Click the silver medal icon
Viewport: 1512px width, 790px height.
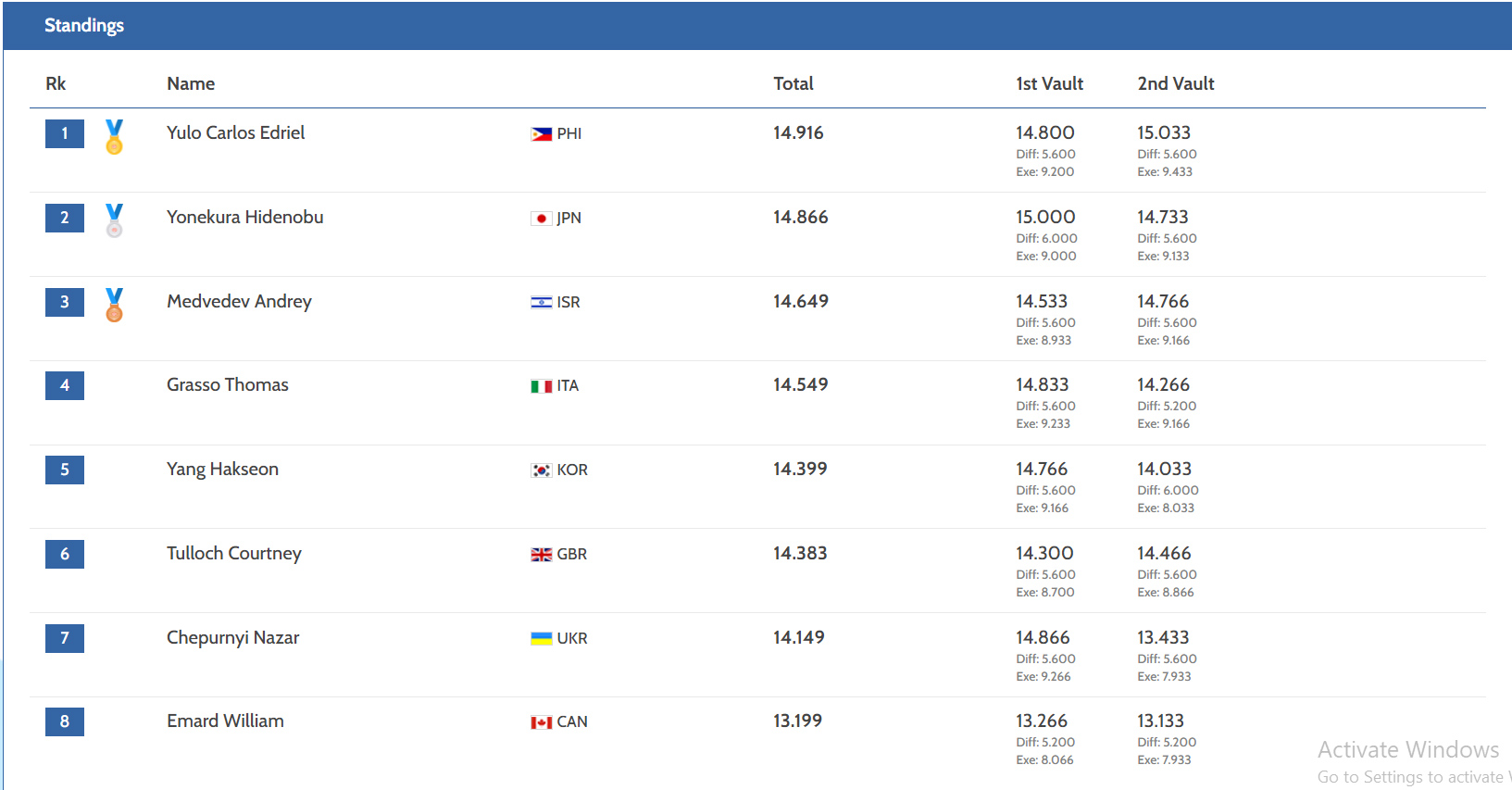(x=114, y=220)
